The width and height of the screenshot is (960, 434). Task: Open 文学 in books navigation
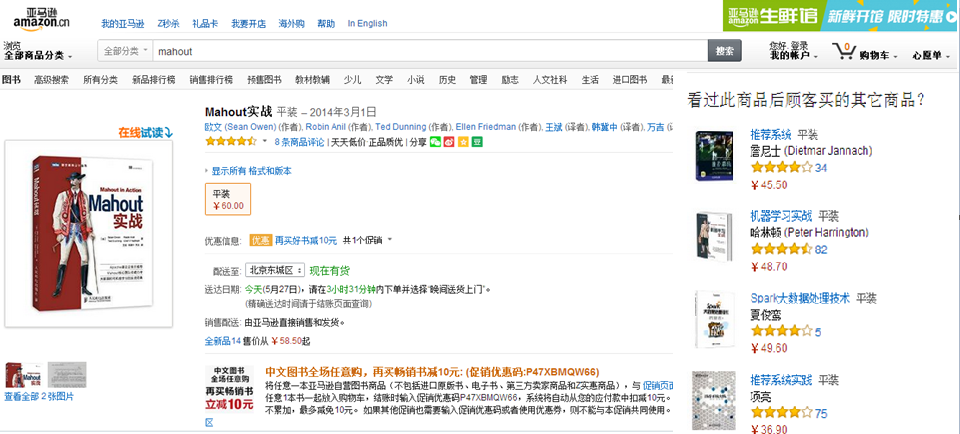pyautogui.click(x=384, y=80)
